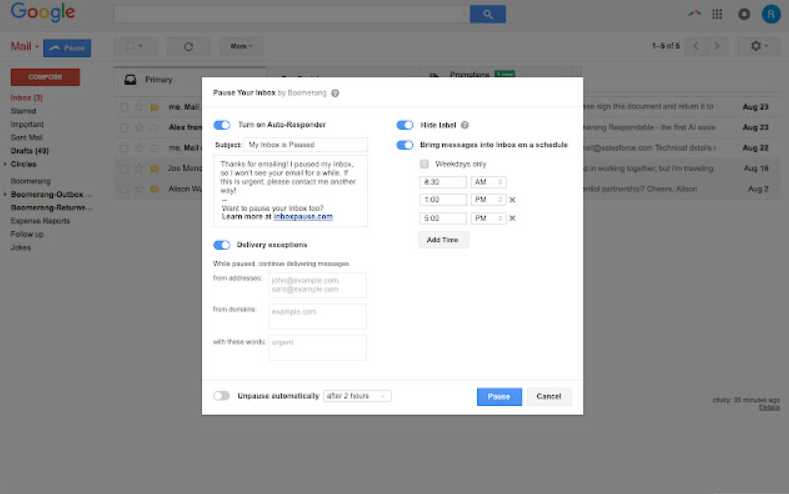This screenshot has height=494, width=789.
Task: Click the Google search box
Action: [x=292, y=14]
